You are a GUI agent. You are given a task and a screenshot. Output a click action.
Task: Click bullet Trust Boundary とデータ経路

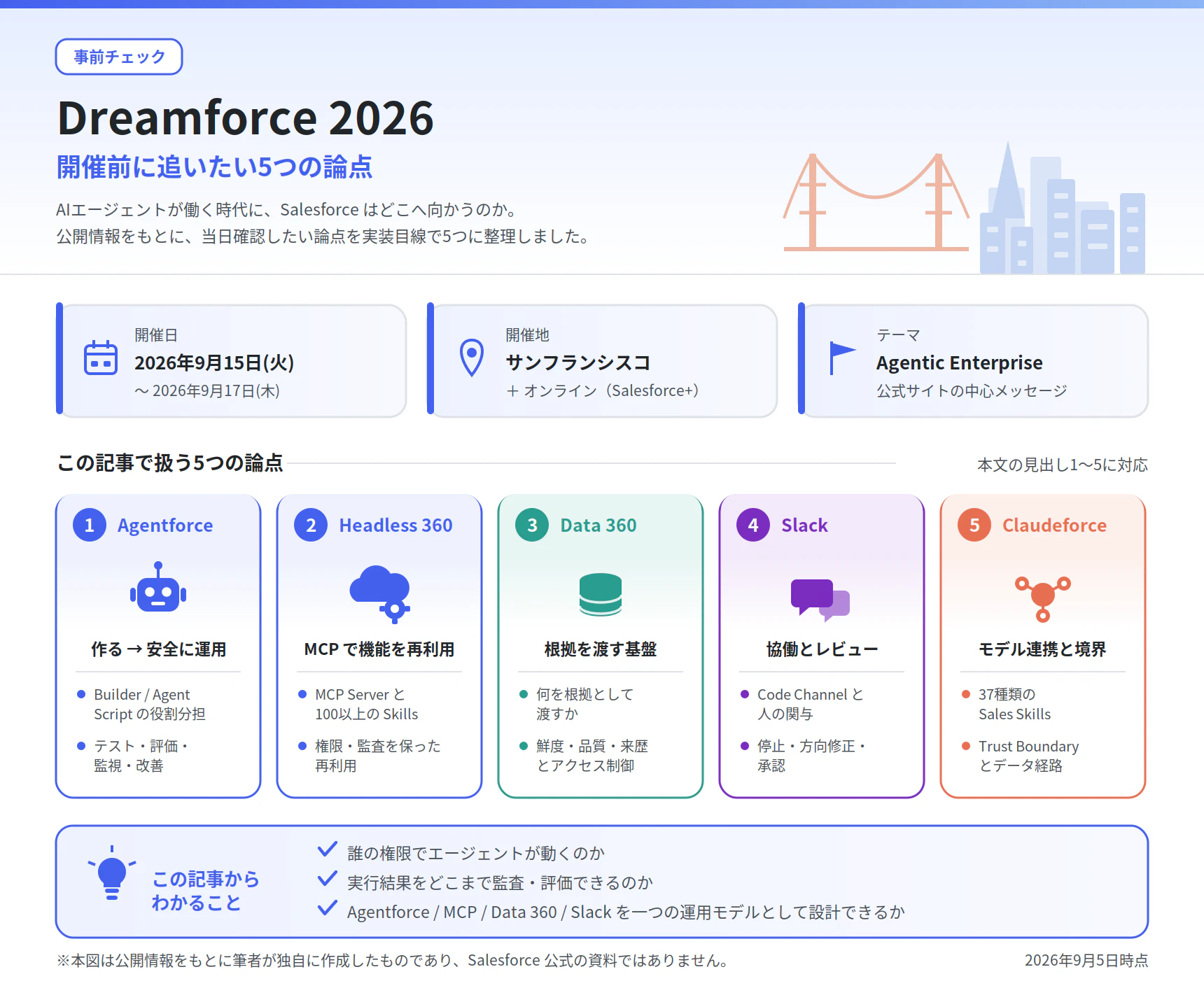click(x=1029, y=756)
